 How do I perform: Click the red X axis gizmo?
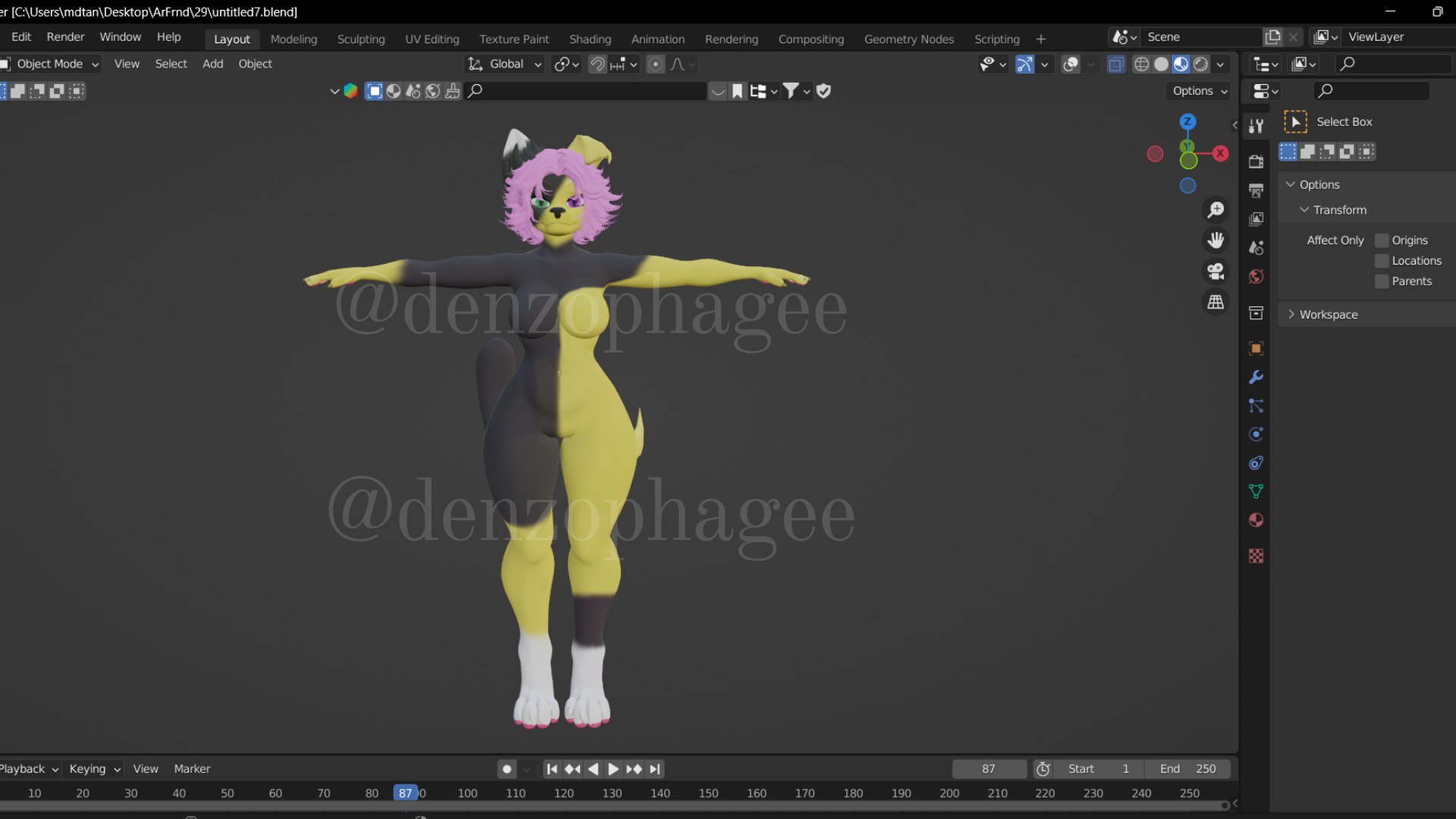pyautogui.click(x=1220, y=153)
